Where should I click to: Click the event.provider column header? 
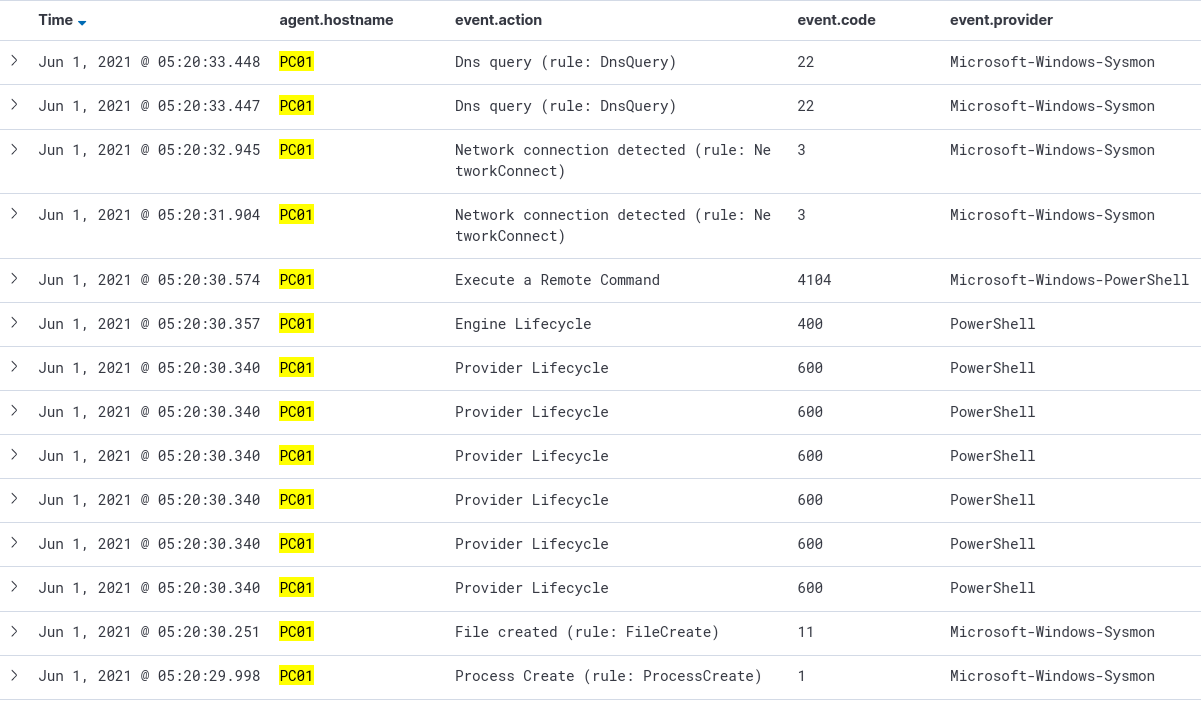[1001, 20]
